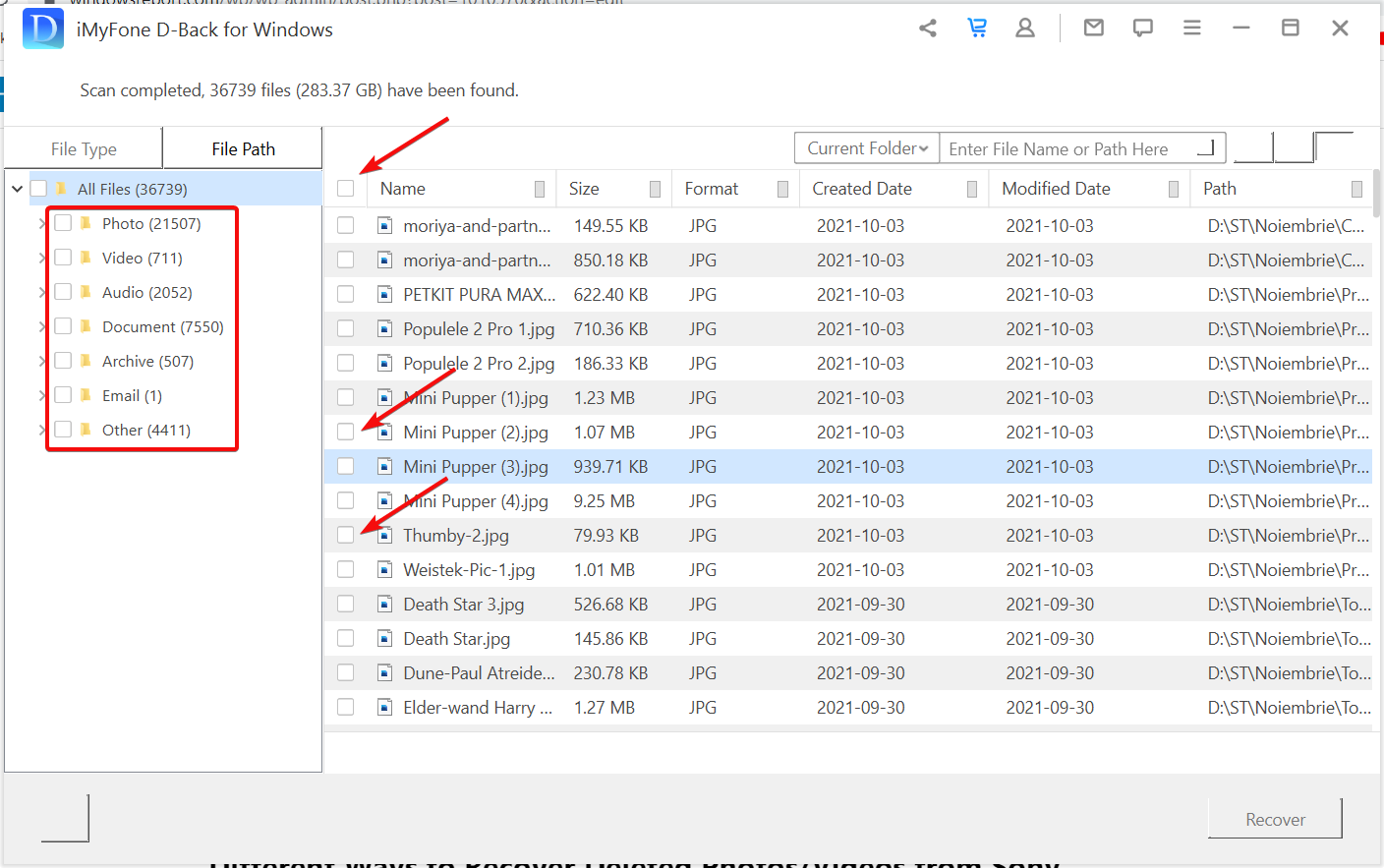
Task: Select the Audio (2052) tree label
Action: tap(147, 292)
